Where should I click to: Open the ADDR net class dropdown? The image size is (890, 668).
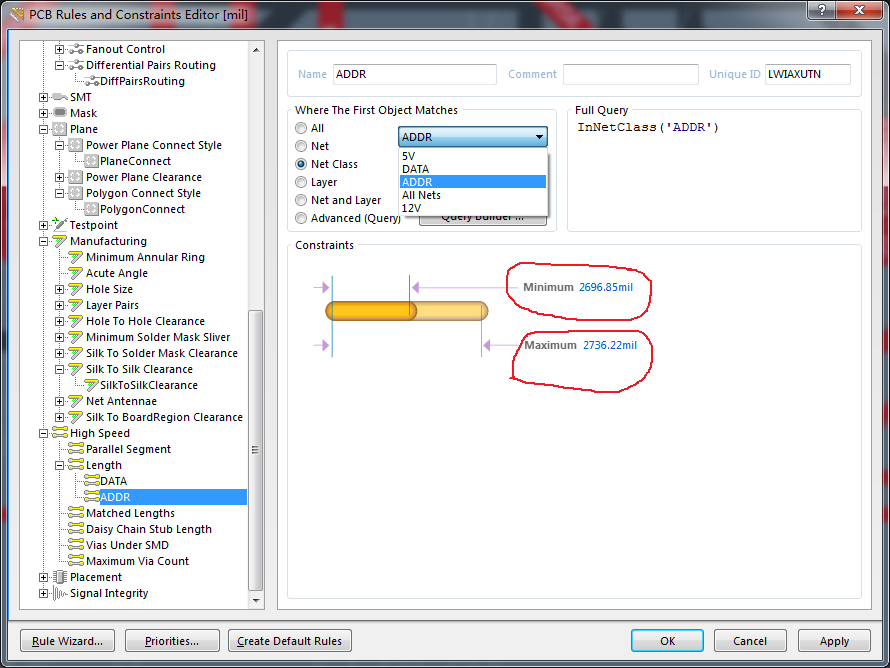473,137
